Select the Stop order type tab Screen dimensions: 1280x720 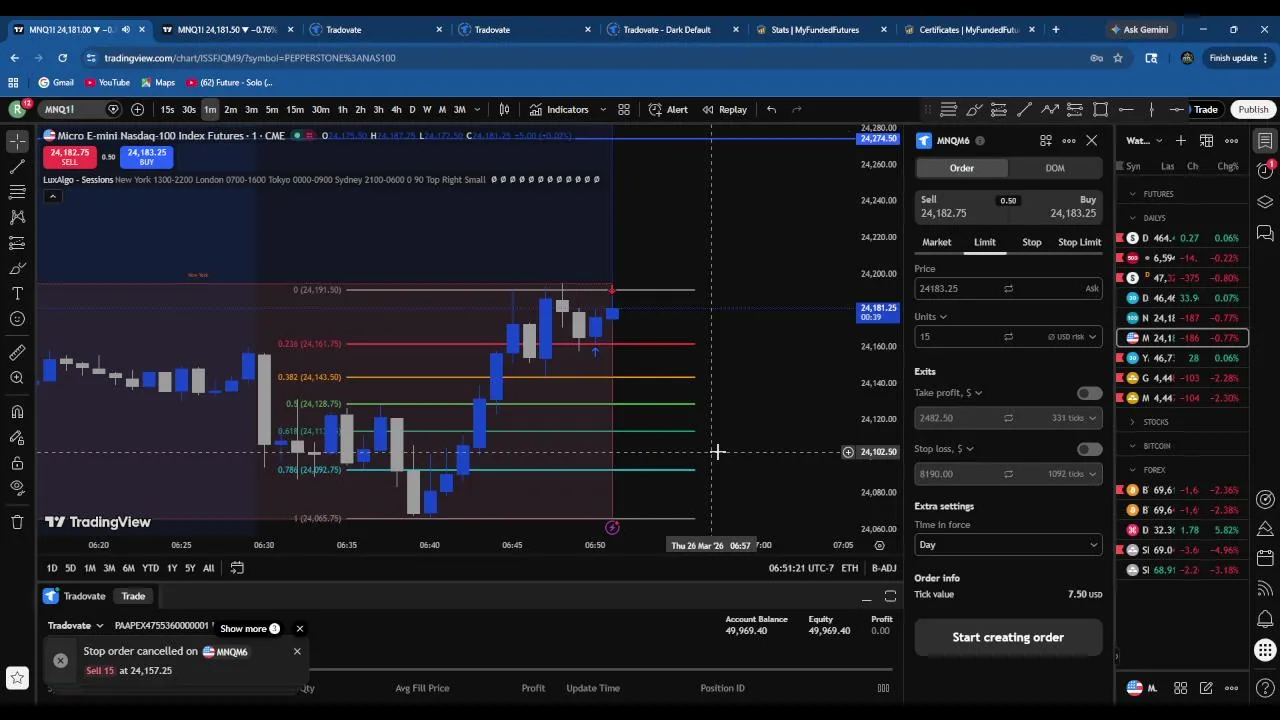[1032, 242]
